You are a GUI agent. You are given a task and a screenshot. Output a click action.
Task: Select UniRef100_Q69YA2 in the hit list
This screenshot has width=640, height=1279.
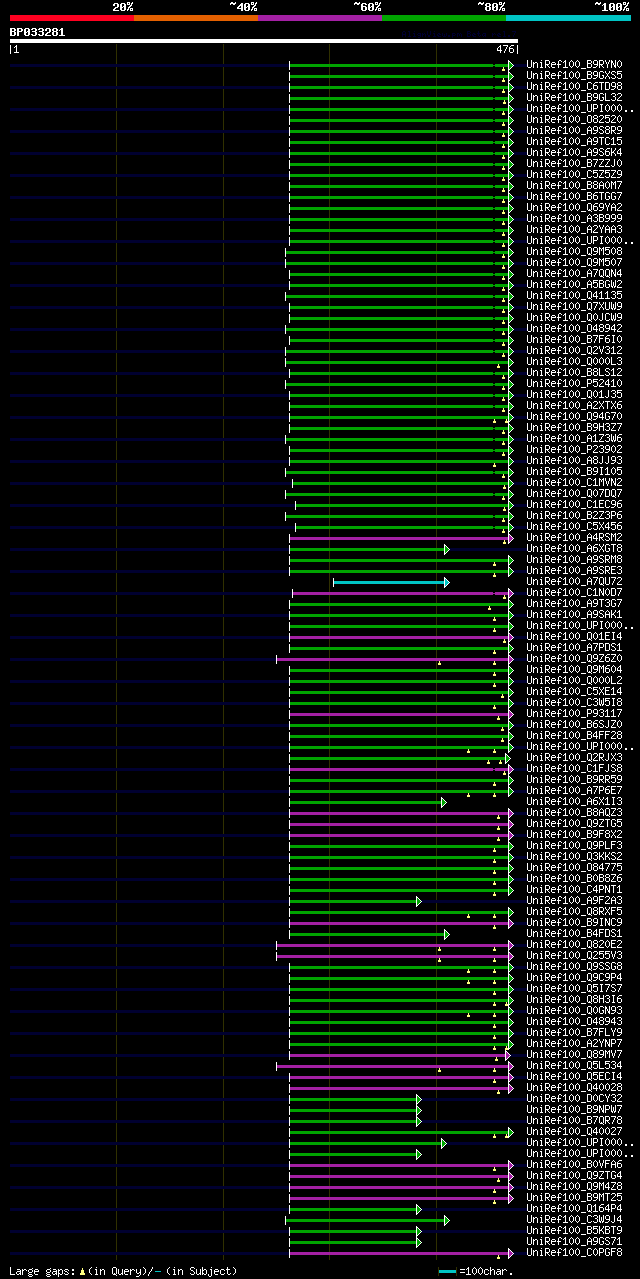pyautogui.click(x=574, y=208)
